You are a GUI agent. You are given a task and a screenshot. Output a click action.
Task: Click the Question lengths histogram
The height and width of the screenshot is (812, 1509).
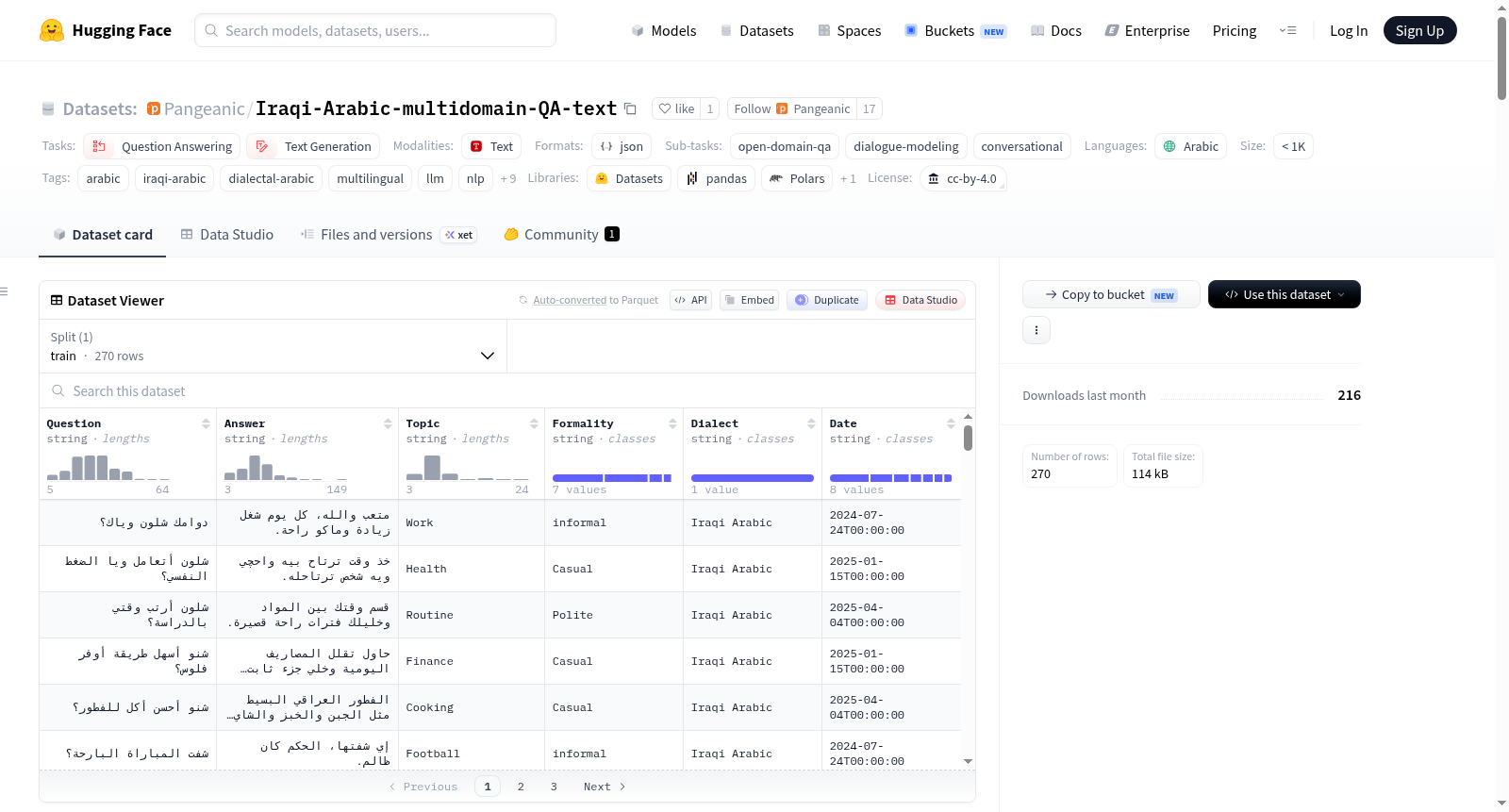108,468
